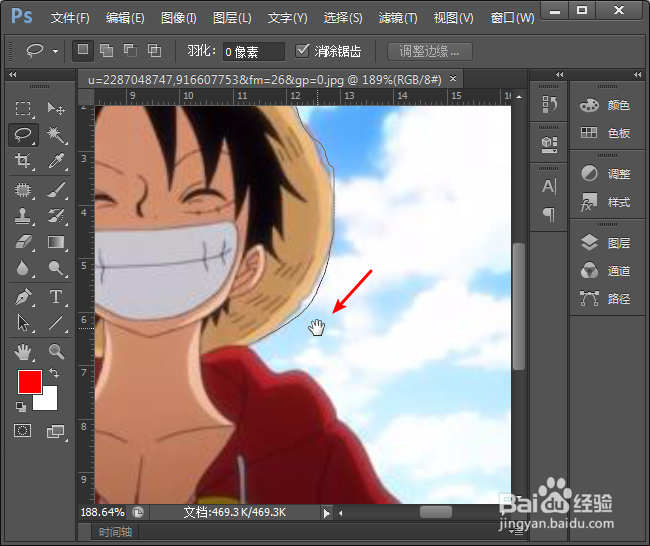
Task: Open History panel icon
Action: 549,104
